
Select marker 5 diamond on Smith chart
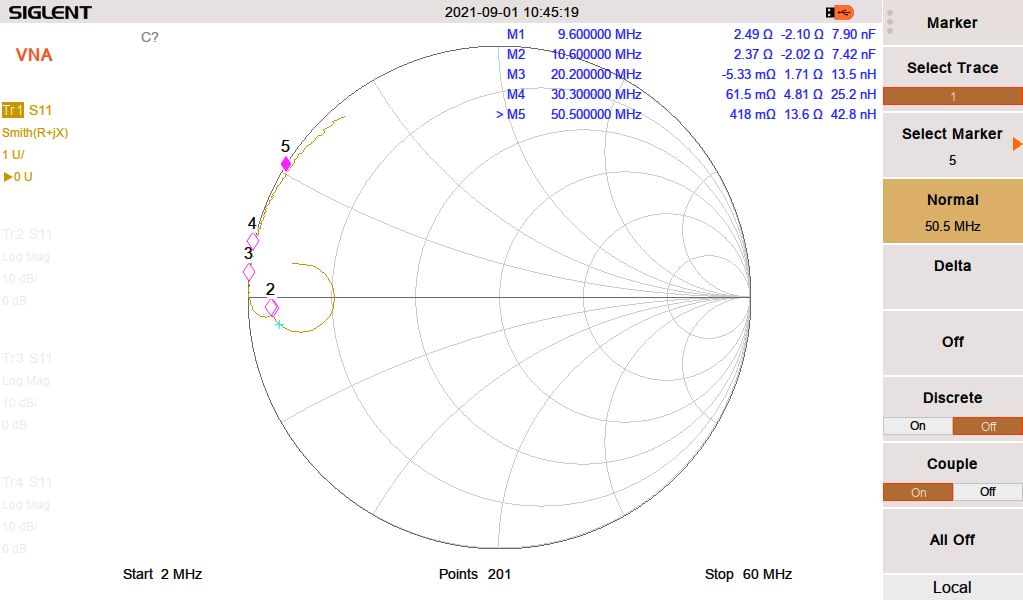coord(286,164)
